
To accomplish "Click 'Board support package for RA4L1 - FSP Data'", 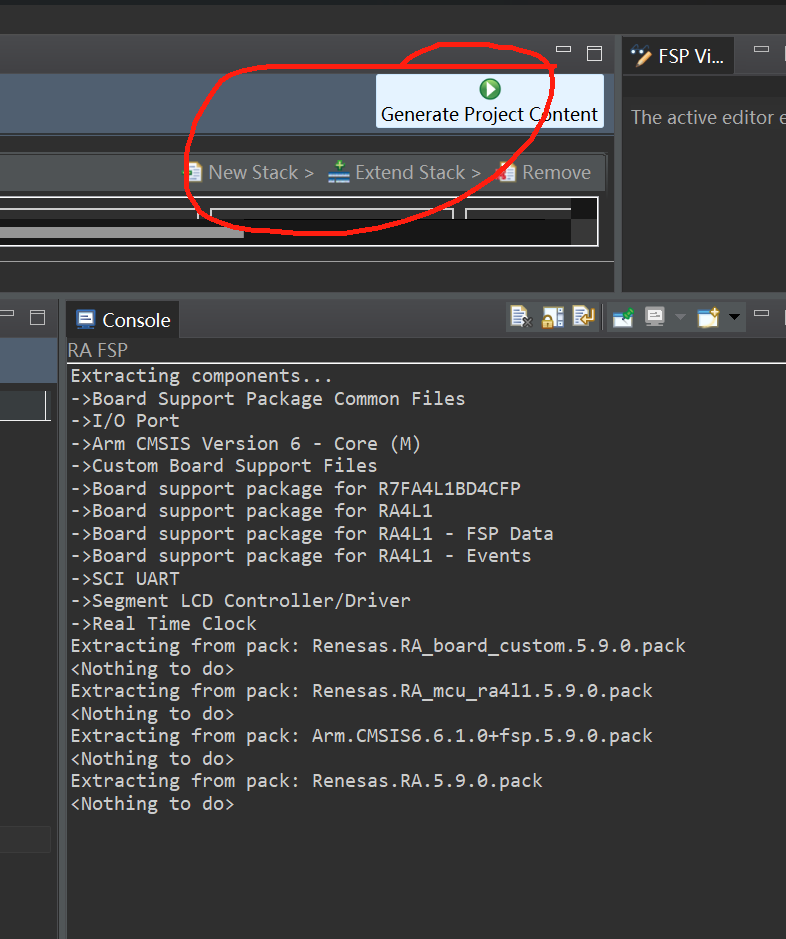I will coord(312,534).
